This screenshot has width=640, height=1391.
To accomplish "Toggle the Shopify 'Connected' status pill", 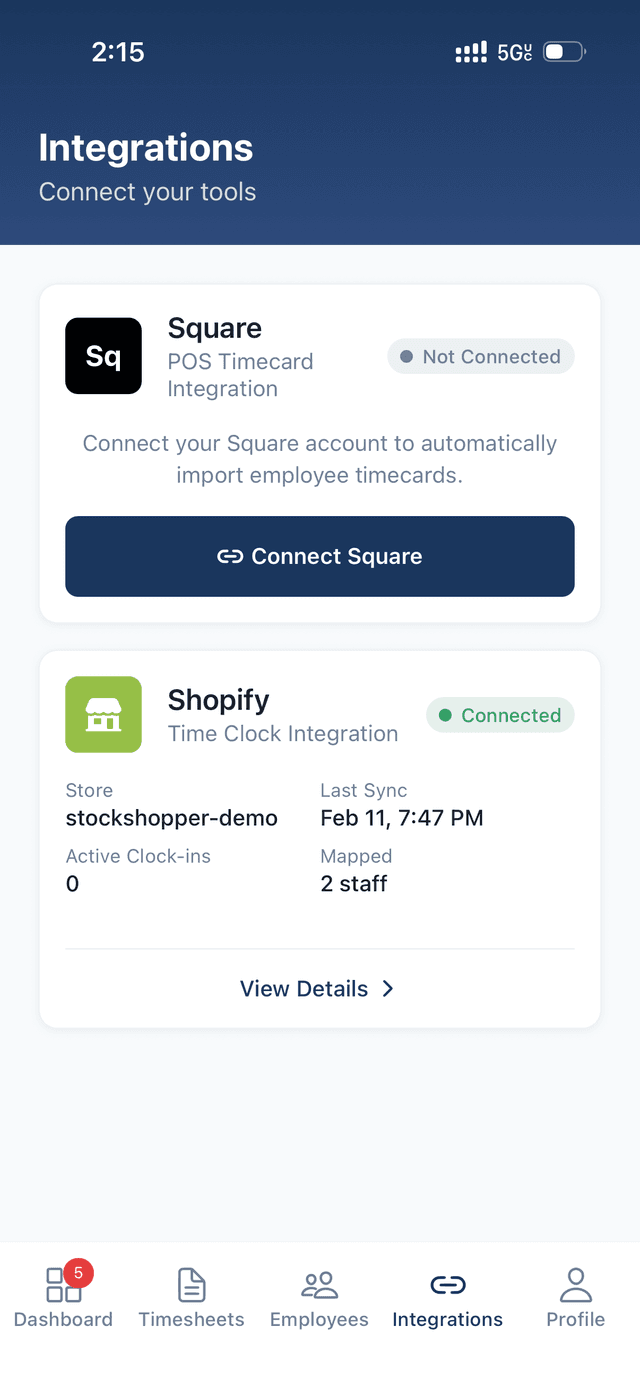I will [500, 715].
